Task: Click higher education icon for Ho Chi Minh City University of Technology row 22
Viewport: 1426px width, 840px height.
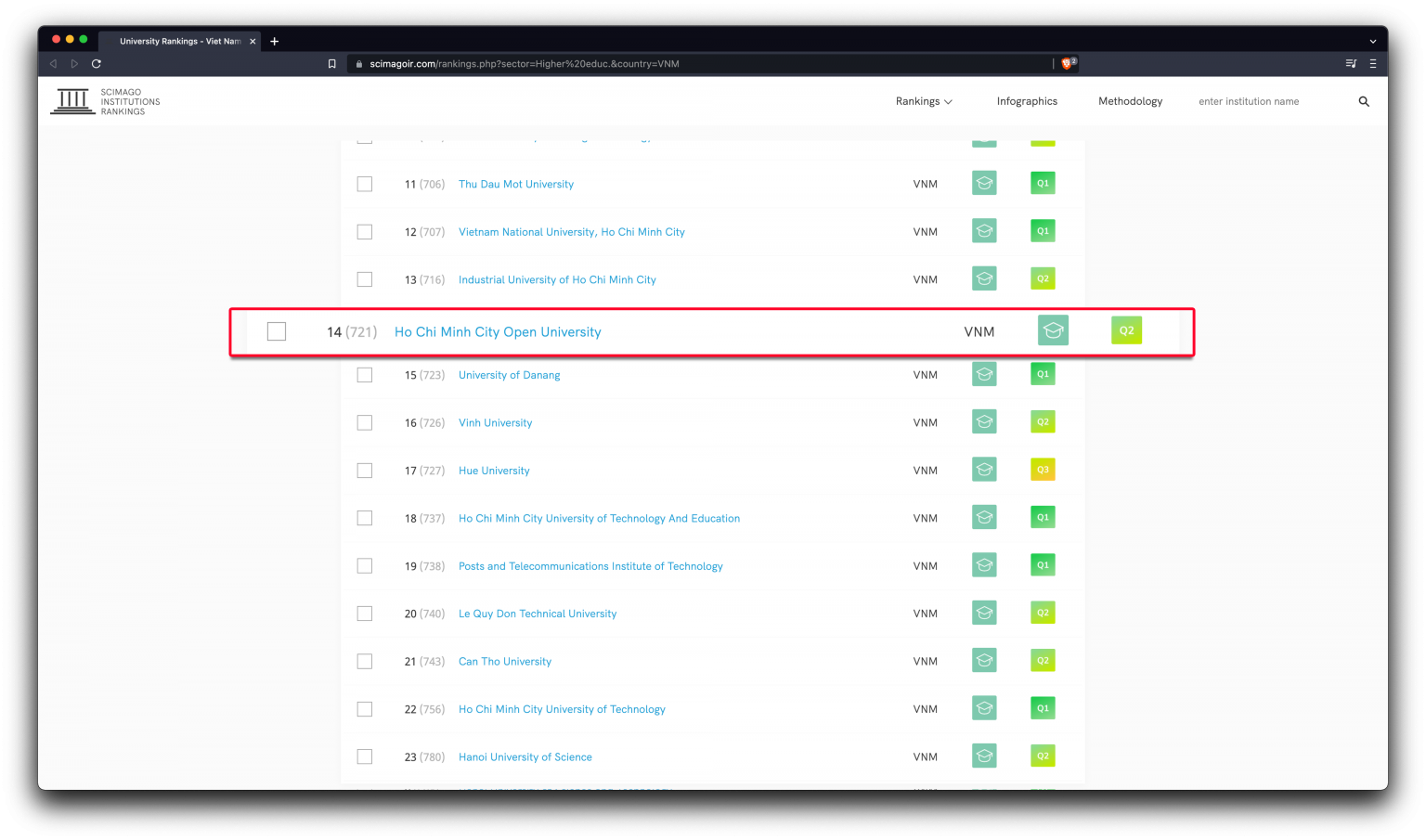Action: coord(984,708)
